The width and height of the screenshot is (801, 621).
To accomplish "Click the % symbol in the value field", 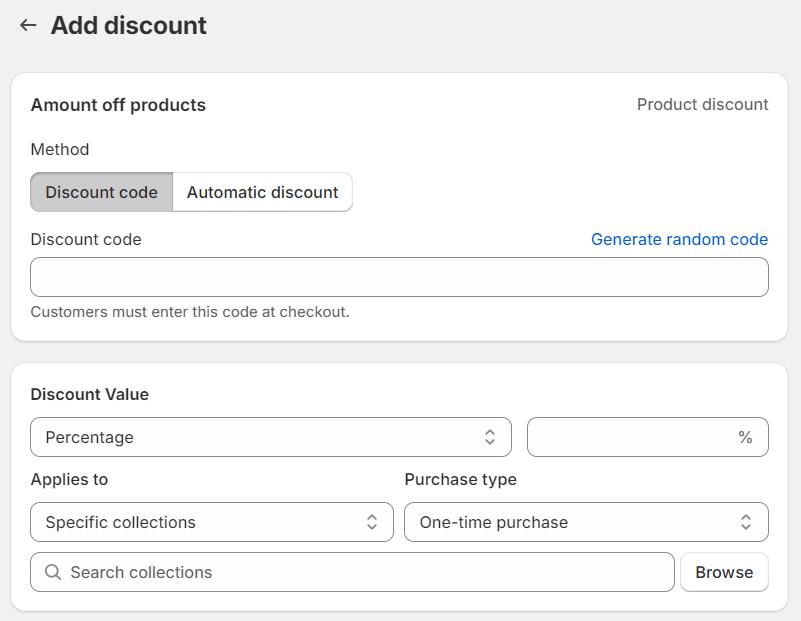I will tap(745, 437).
